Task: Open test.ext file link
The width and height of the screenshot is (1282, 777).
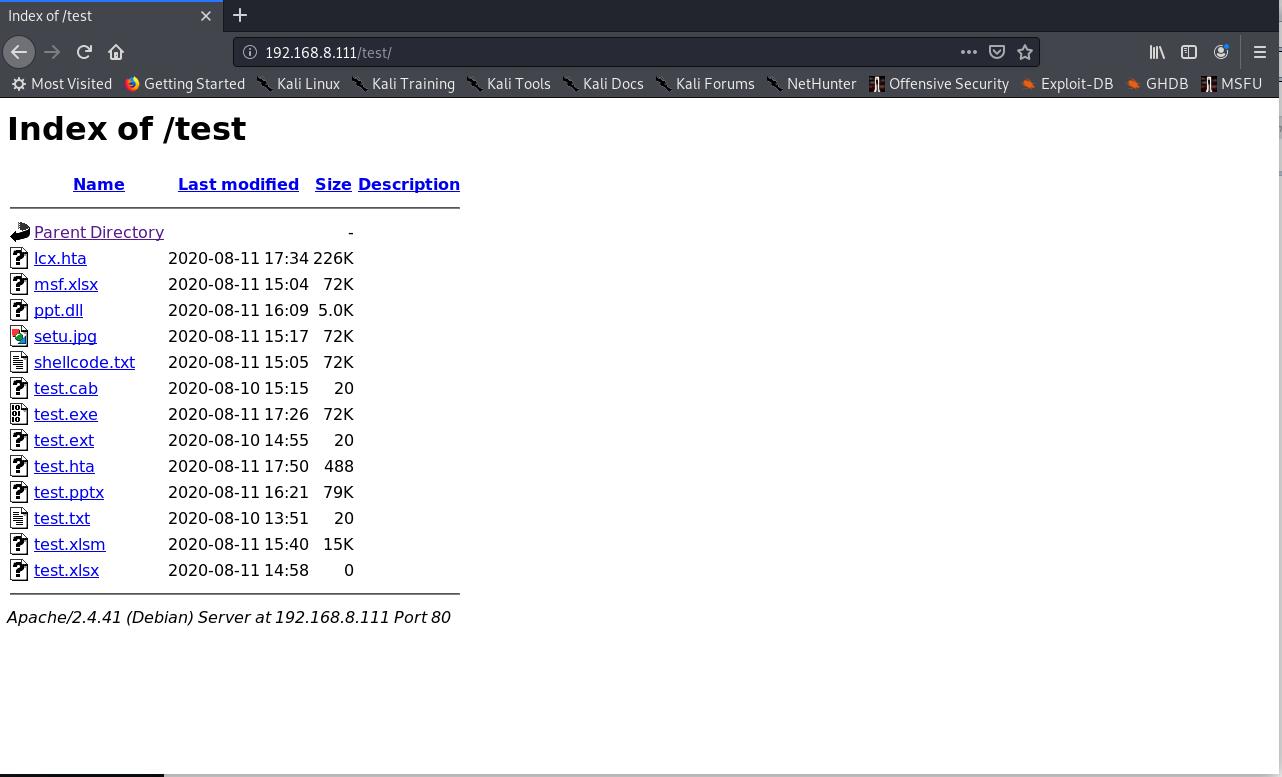Action: (x=64, y=440)
